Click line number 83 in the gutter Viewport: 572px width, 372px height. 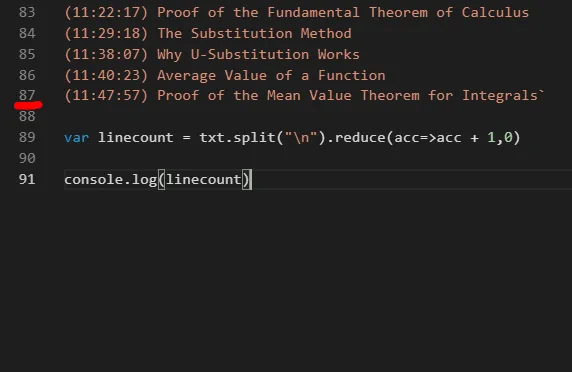pos(27,12)
